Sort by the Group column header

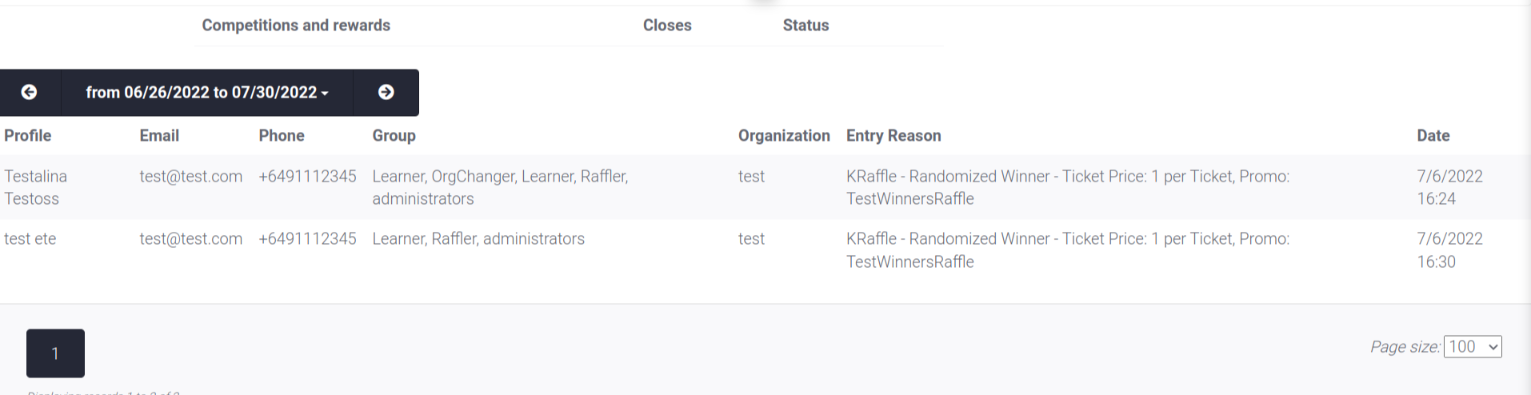(394, 136)
